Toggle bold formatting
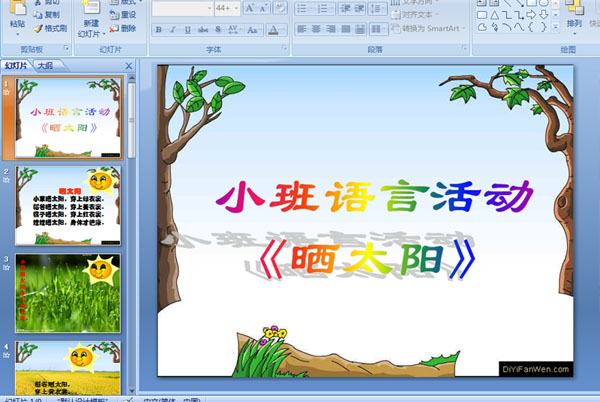Image resolution: width=600 pixels, height=402 pixels. (158, 30)
